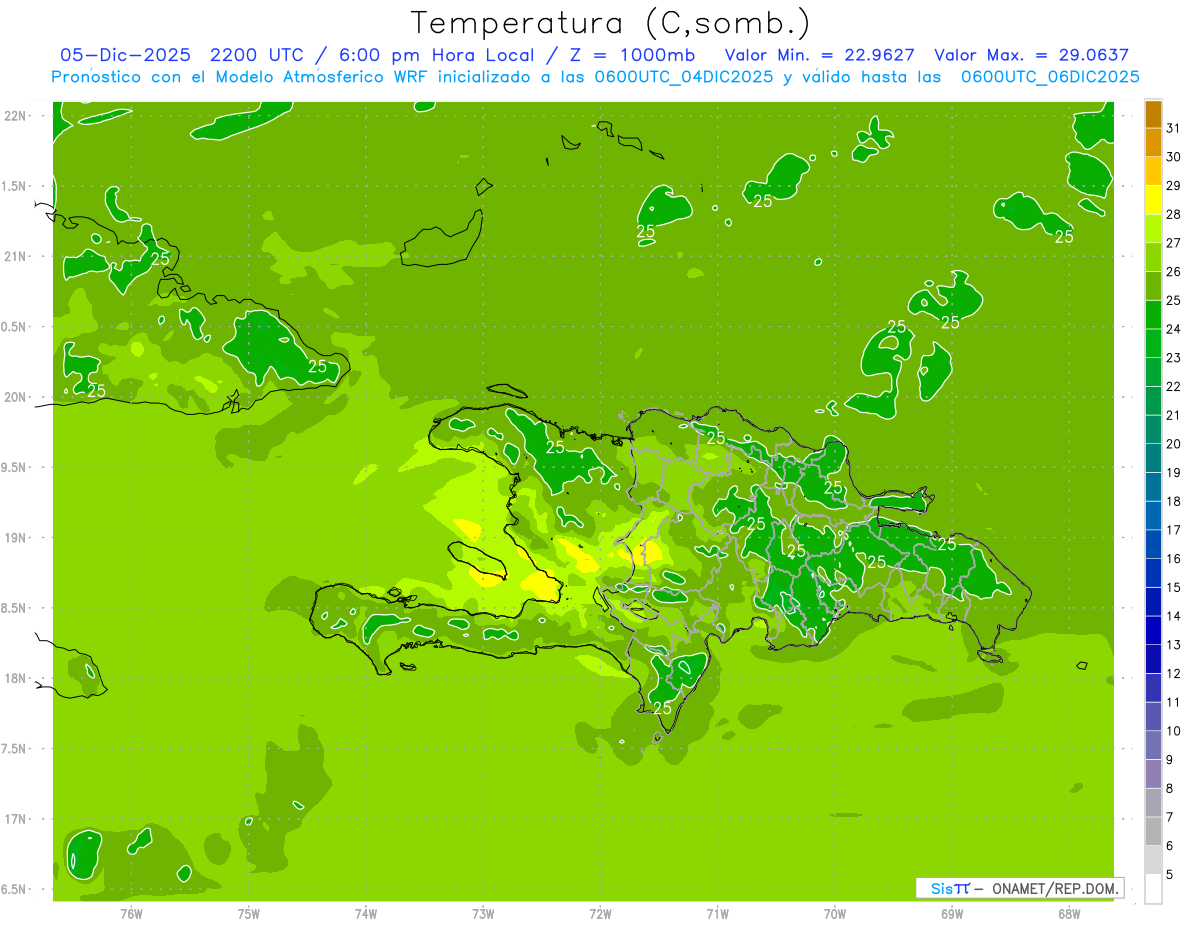
Task: Click the '68W' longitude axis label
Action: click(x=1069, y=914)
